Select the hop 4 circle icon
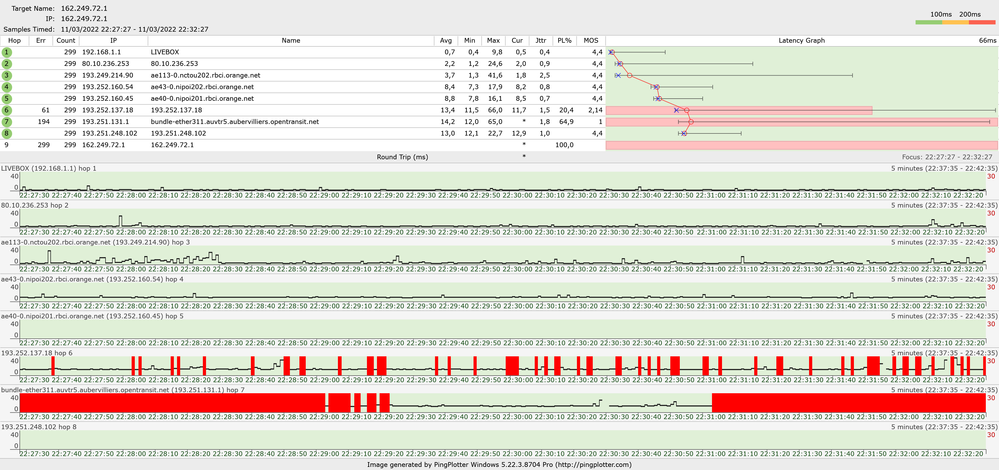The height and width of the screenshot is (470, 999). pos(7,87)
